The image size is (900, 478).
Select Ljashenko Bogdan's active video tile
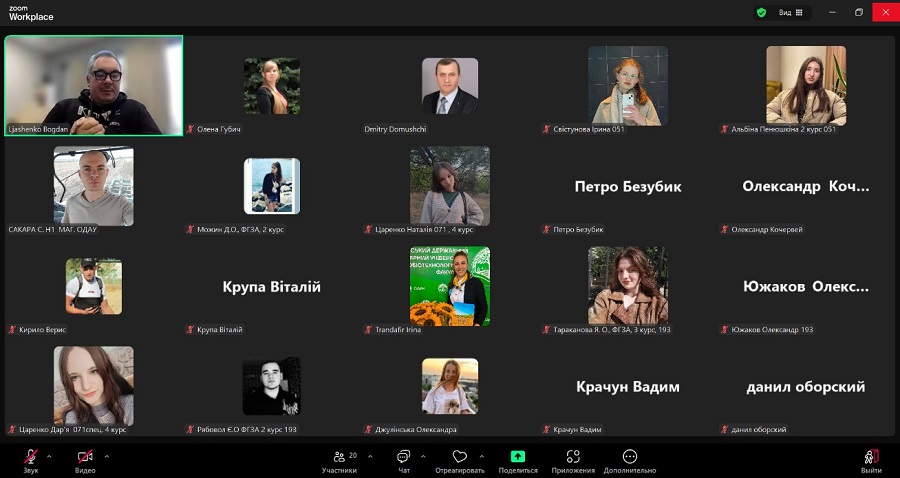[94, 86]
